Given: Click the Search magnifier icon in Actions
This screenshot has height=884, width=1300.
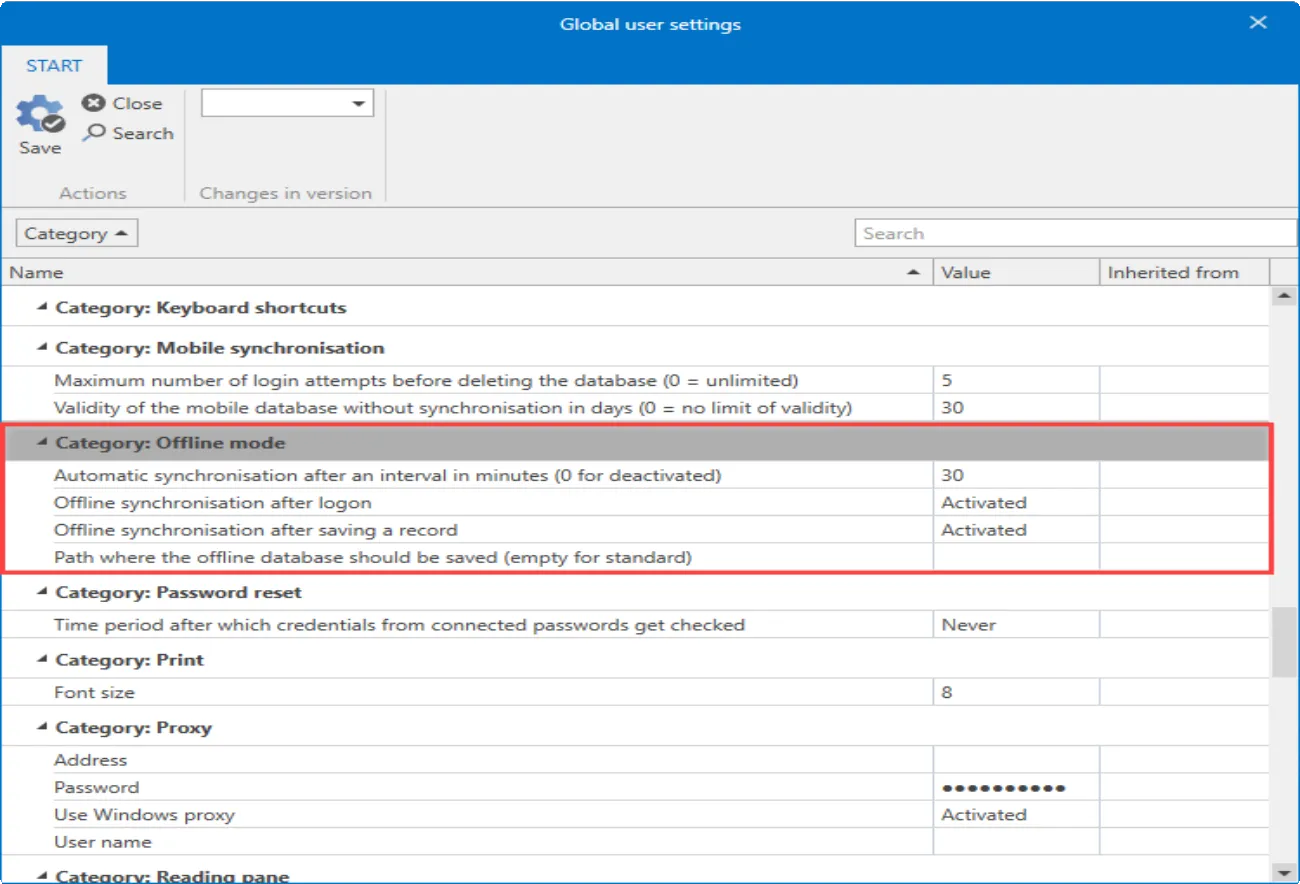Looking at the screenshot, I should [94, 133].
